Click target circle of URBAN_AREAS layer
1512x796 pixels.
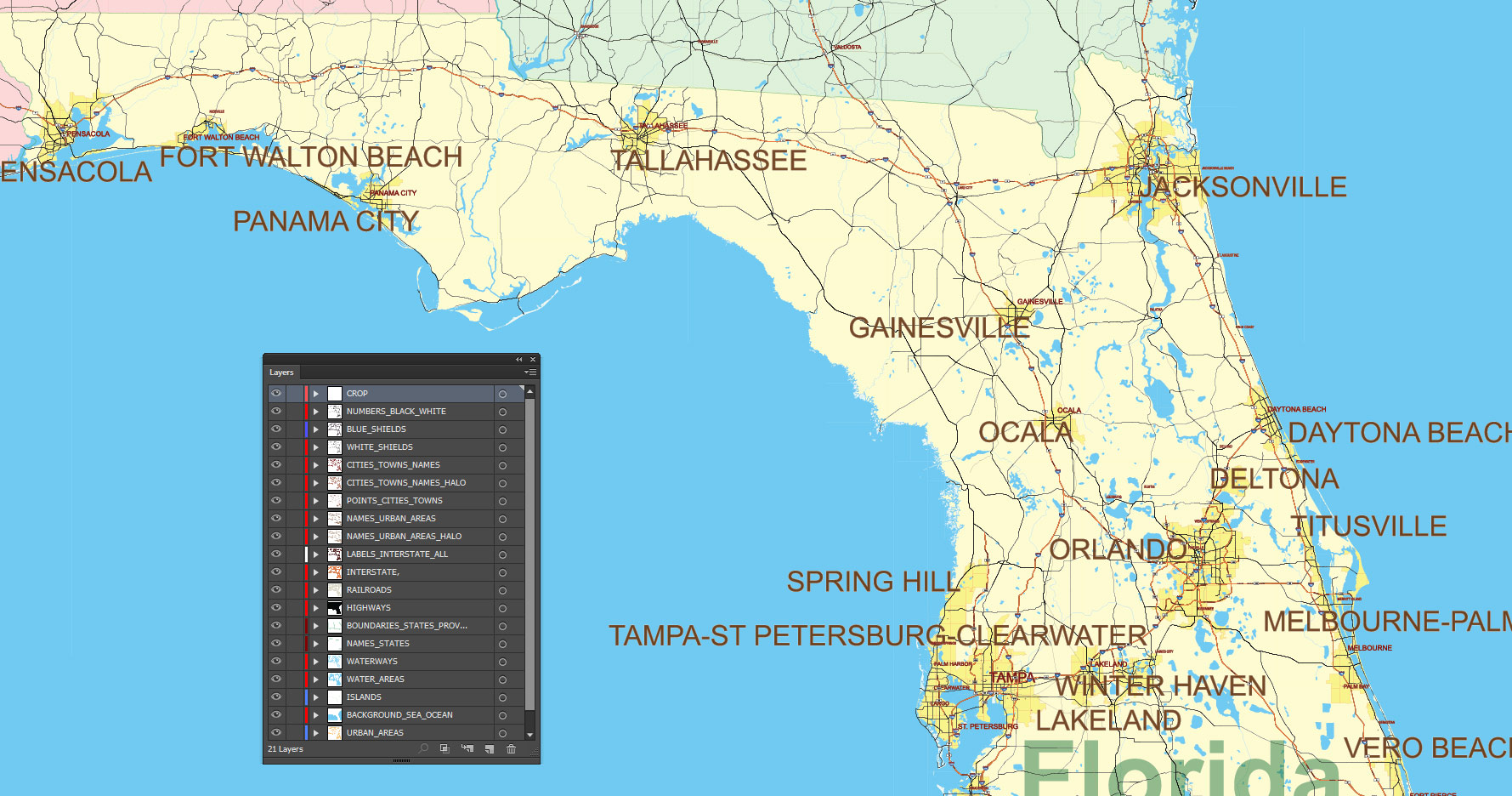click(502, 733)
